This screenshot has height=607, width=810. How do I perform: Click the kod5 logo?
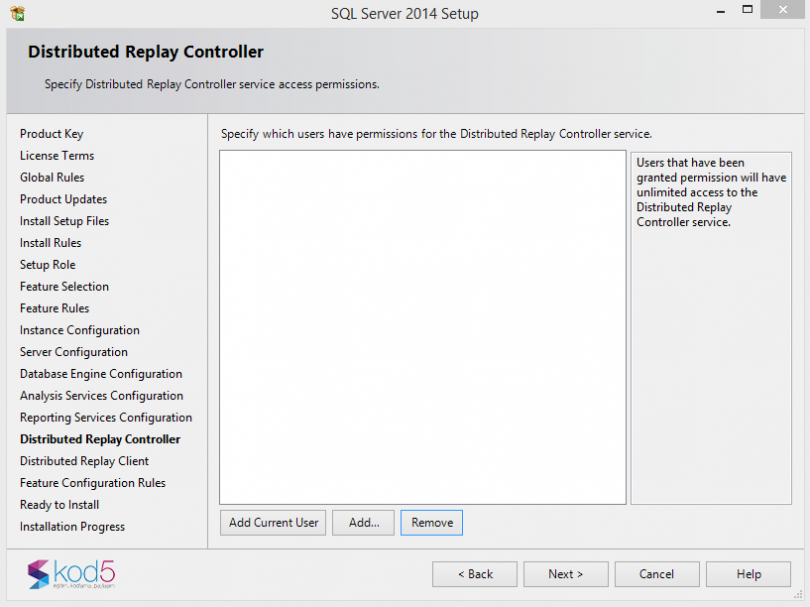(70, 574)
